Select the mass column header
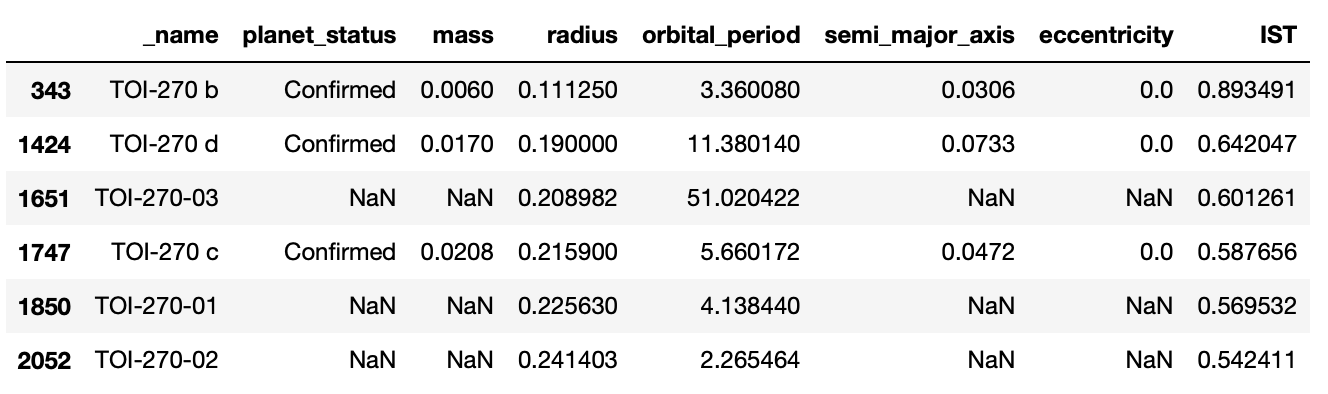 (463, 36)
